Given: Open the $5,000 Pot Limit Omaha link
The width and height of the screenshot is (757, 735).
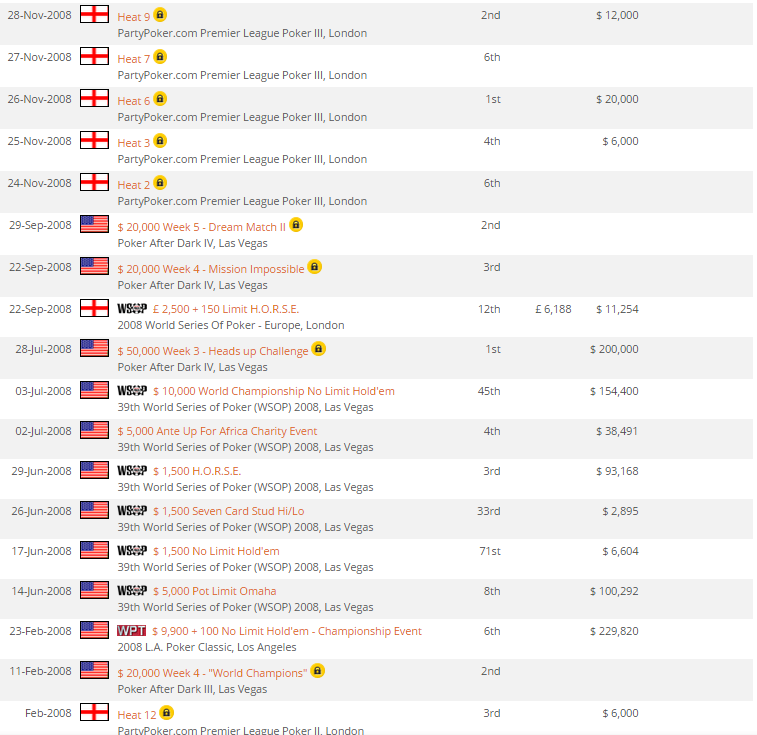Looking at the screenshot, I should click(x=215, y=592).
